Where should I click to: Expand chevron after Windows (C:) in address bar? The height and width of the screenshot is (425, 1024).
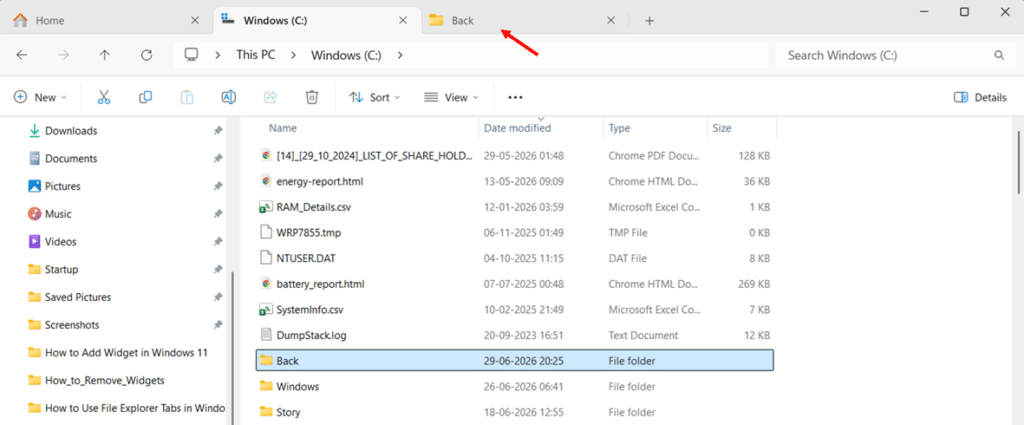click(400, 55)
